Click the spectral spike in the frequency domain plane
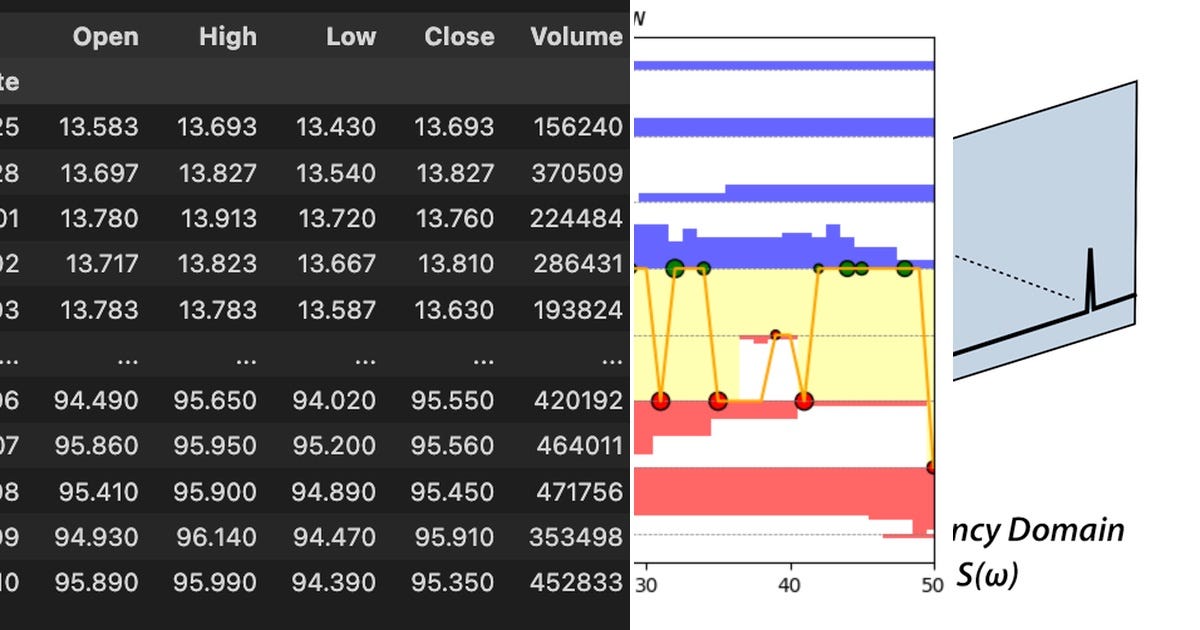This screenshot has height=630, width=1200. pos(1092,272)
